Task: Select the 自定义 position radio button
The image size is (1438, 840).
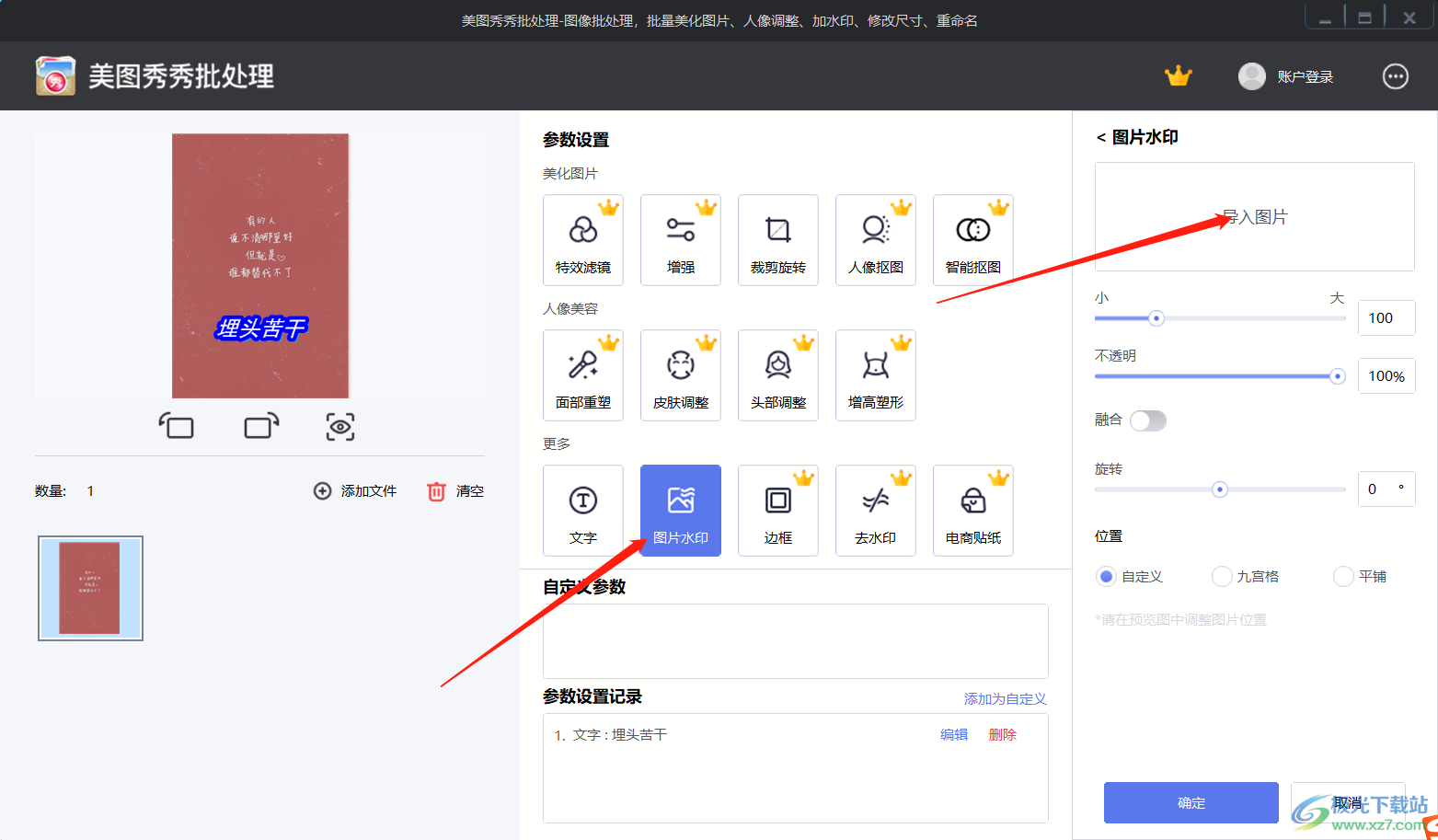Action: click(x=1107, y=577)
